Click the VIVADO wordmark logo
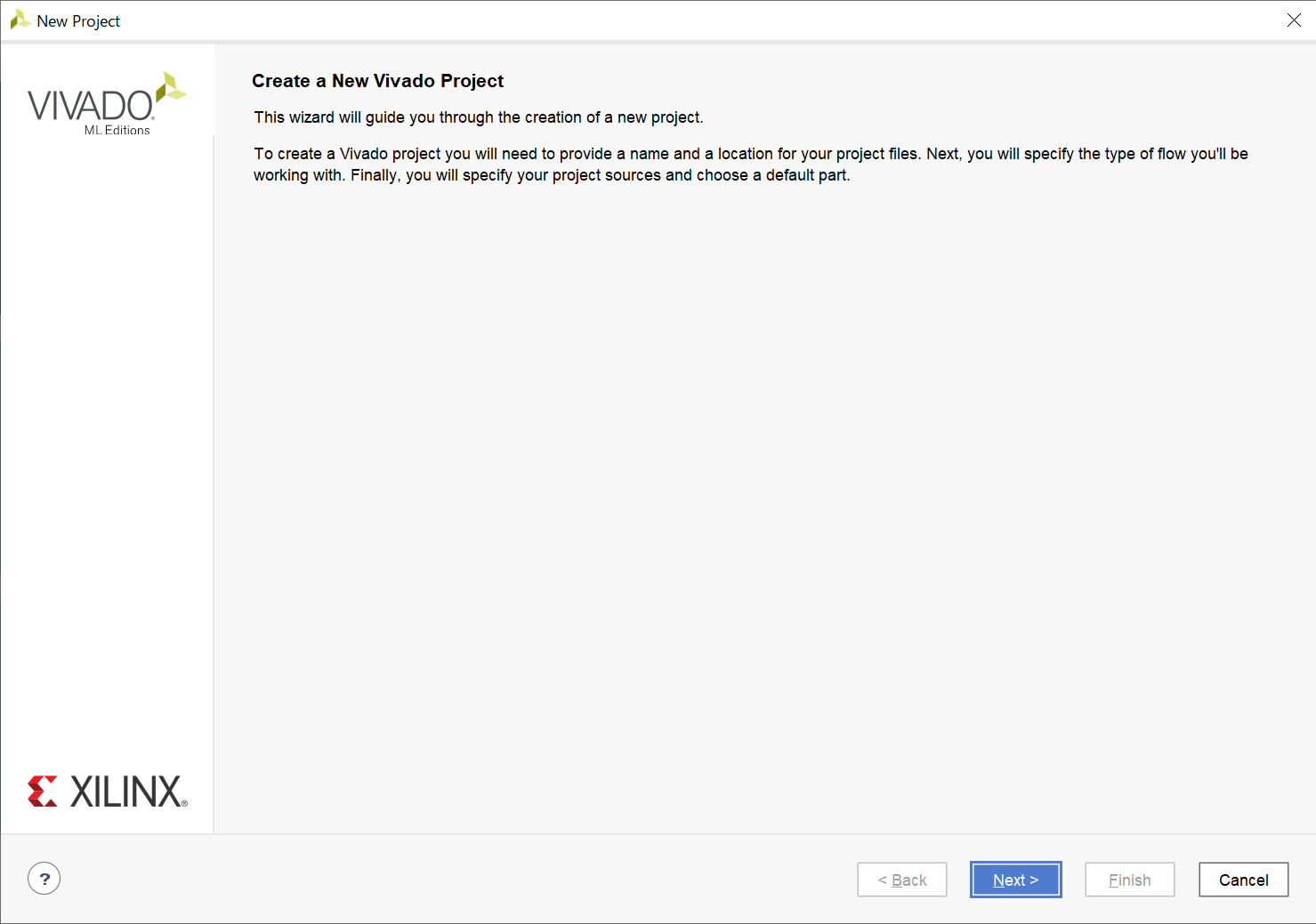 [91, 106]
